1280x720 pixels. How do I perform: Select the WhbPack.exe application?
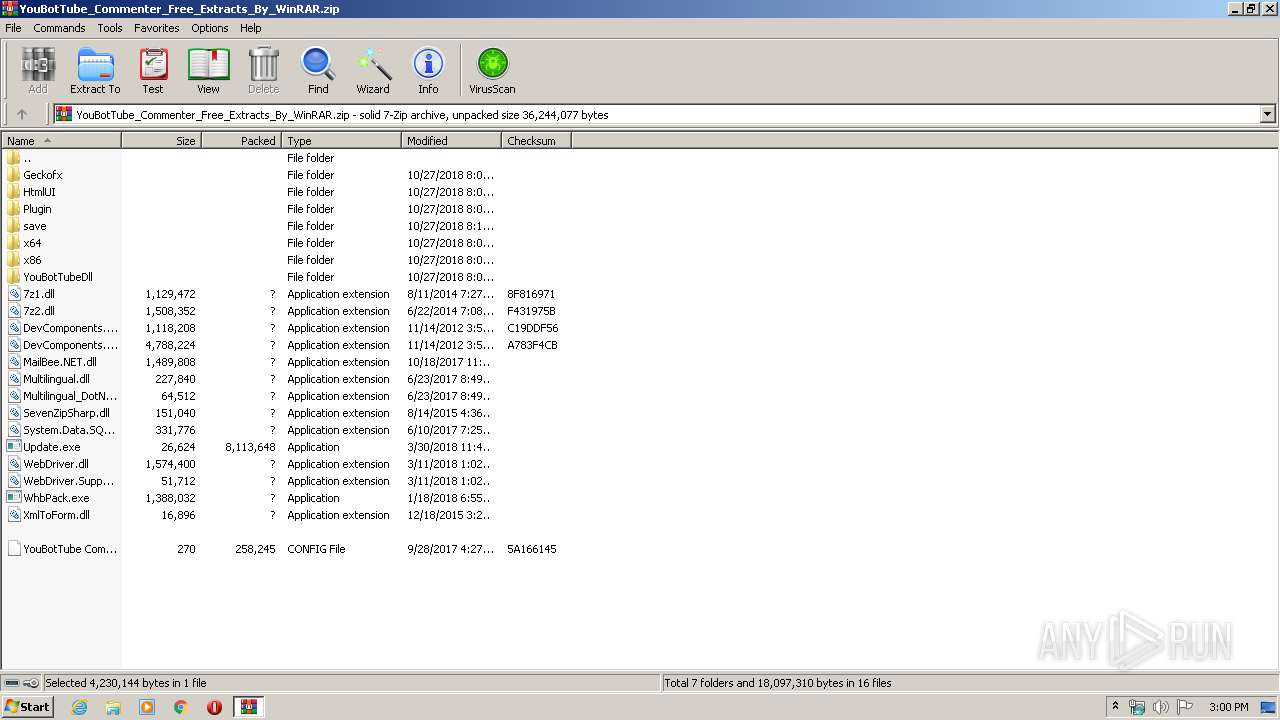pyautogui.click(x=48, y=498)
